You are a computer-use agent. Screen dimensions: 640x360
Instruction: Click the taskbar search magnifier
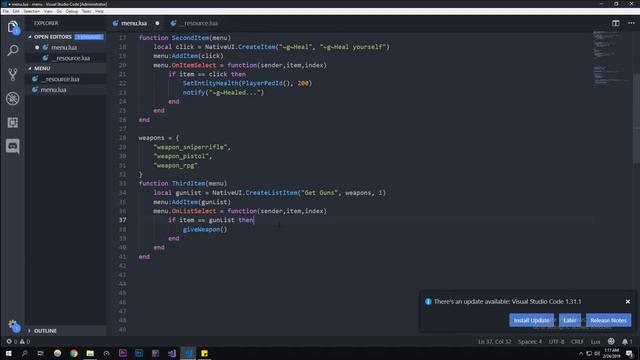click(24, 353)
